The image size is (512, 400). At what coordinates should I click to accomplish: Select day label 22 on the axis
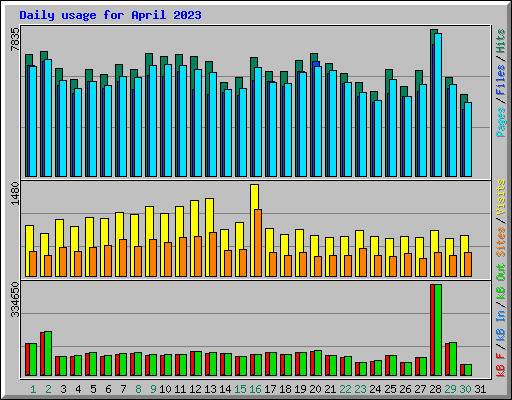tap(345, 389)
